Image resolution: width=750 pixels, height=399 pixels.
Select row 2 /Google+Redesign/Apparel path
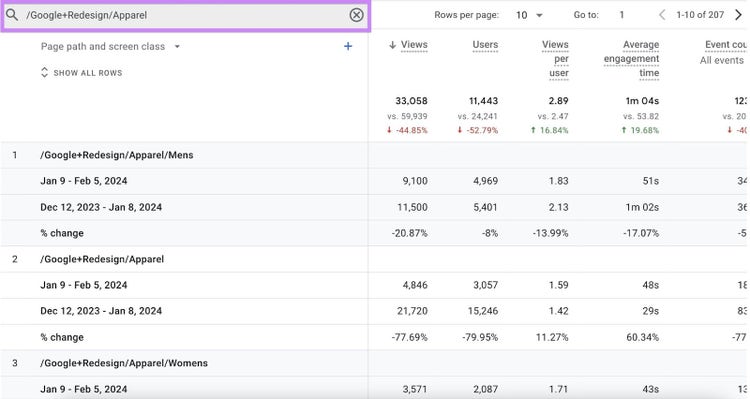point(102,259)
